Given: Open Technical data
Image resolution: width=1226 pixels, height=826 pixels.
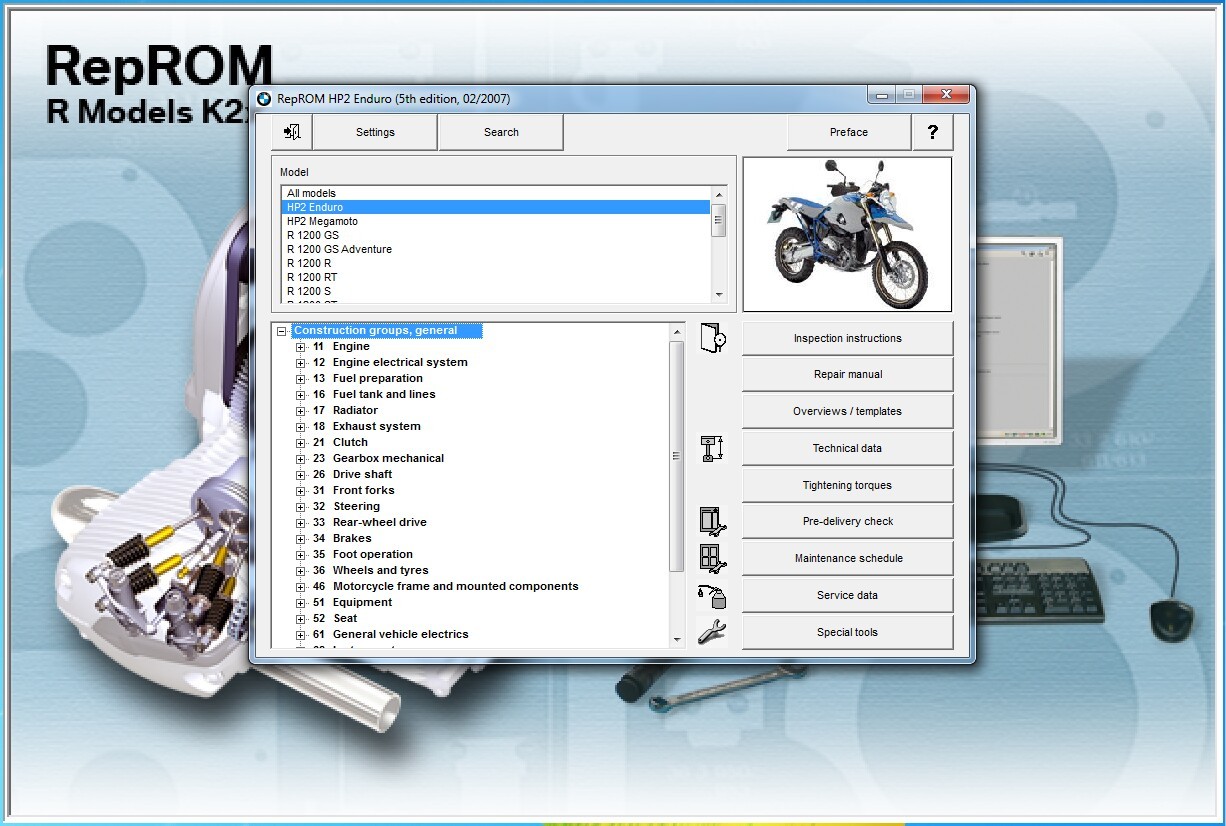Looking at the screenshot, I should click(x=847, y=448).
